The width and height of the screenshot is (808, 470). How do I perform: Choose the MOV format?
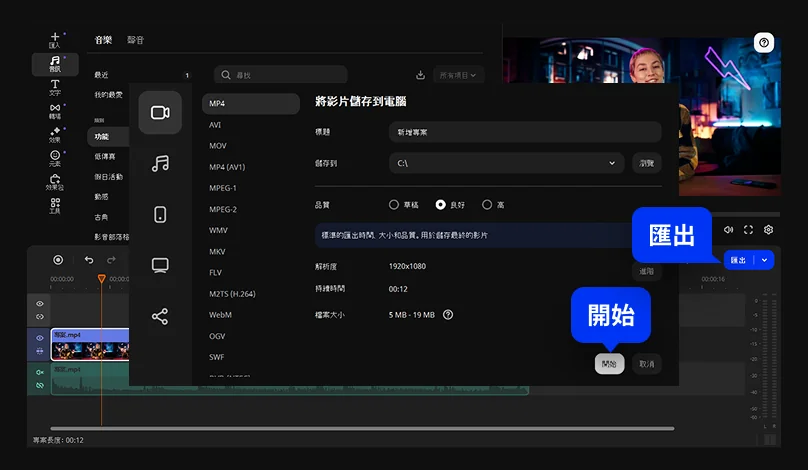tap(217, 146)
